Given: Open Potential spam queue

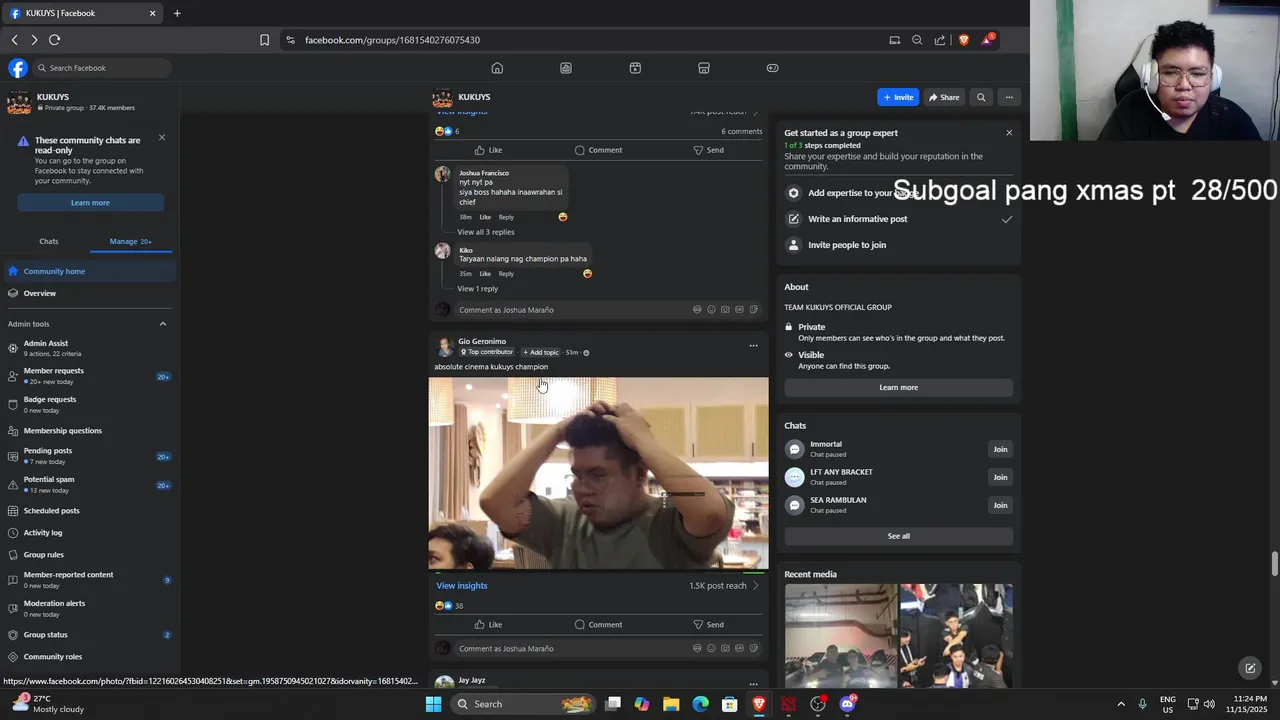Looking at the screenshot, I should pos(89,485).
